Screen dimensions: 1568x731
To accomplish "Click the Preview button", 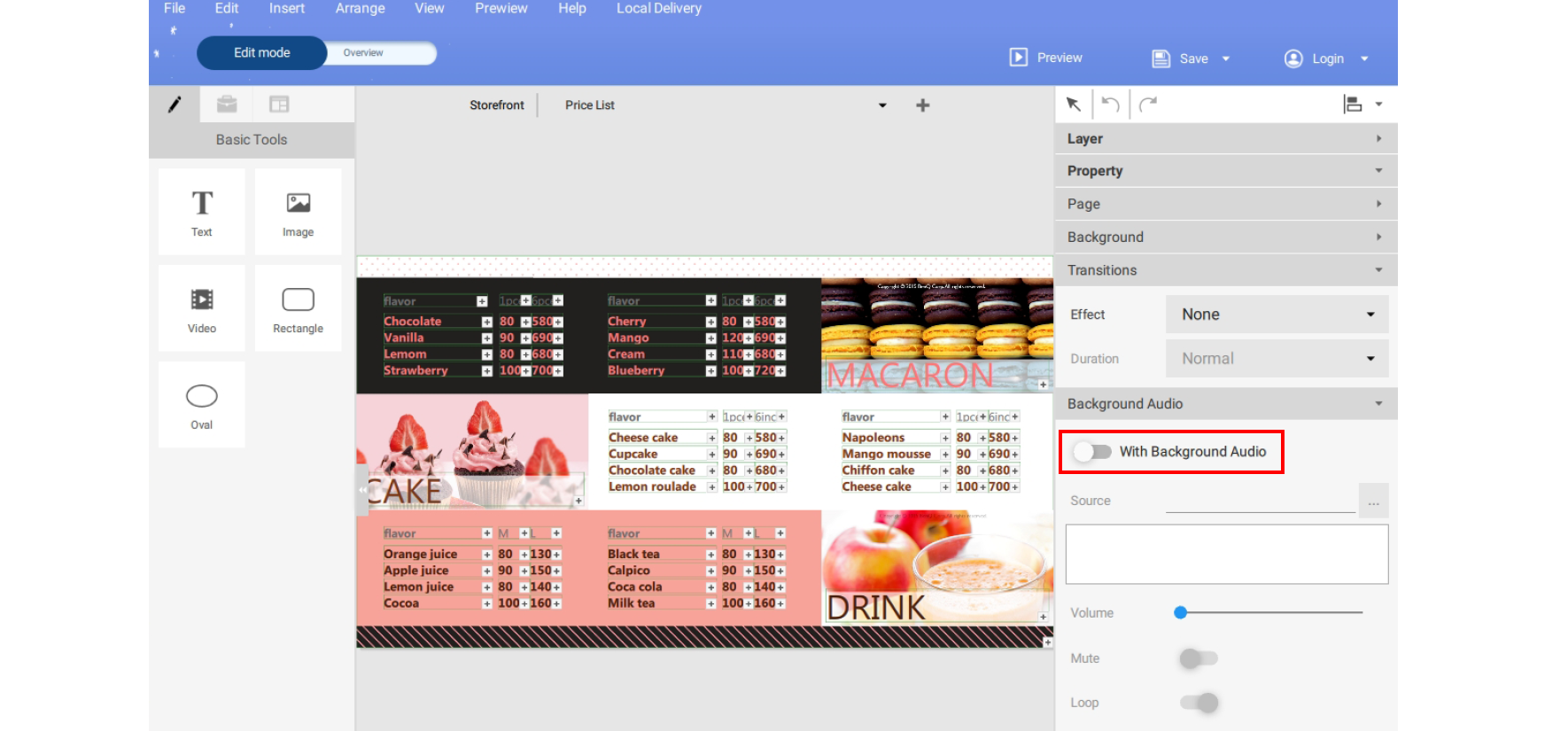I will [1046, 58].
